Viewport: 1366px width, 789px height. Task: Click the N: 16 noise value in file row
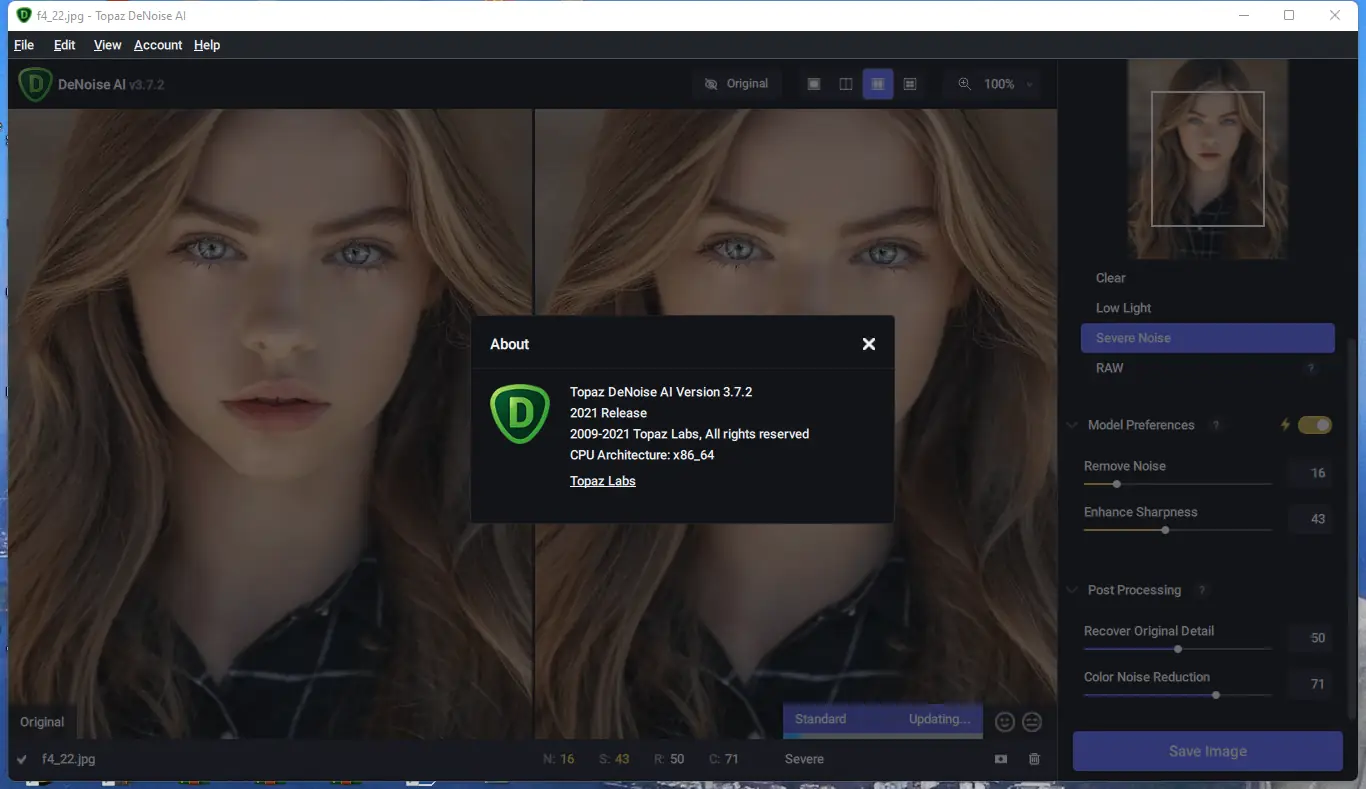click(x=558, y=759)
